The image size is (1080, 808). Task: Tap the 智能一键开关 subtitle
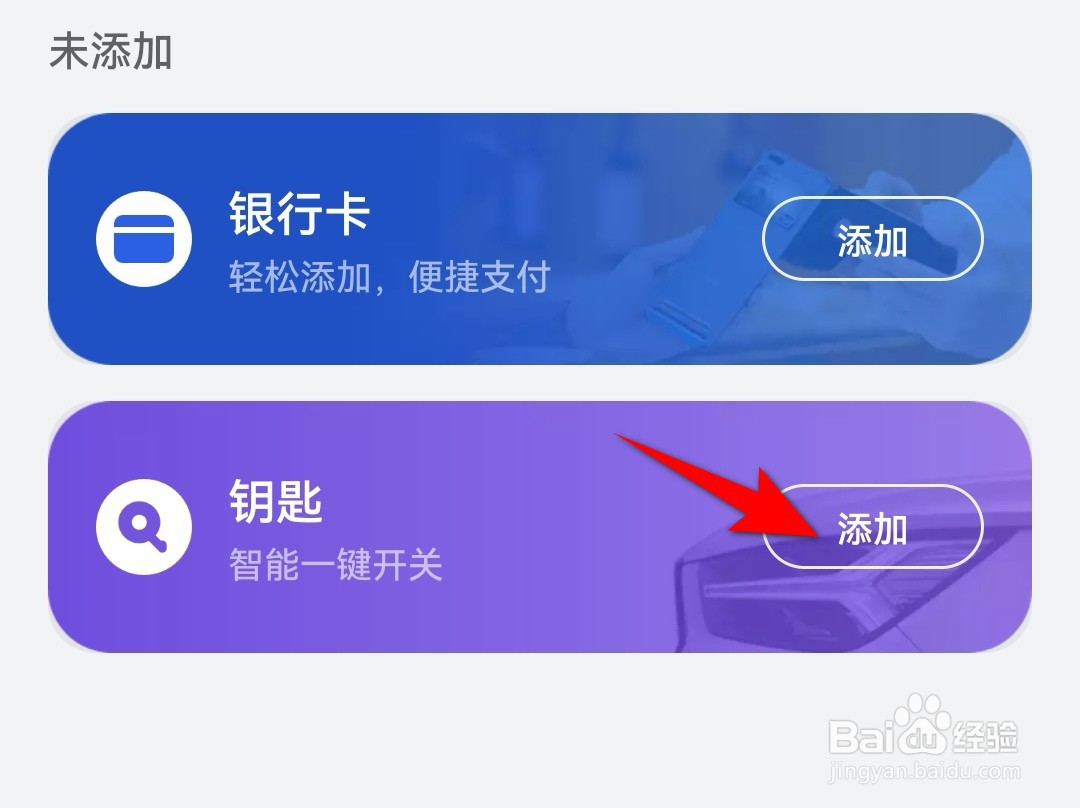[x=335, y=565]
